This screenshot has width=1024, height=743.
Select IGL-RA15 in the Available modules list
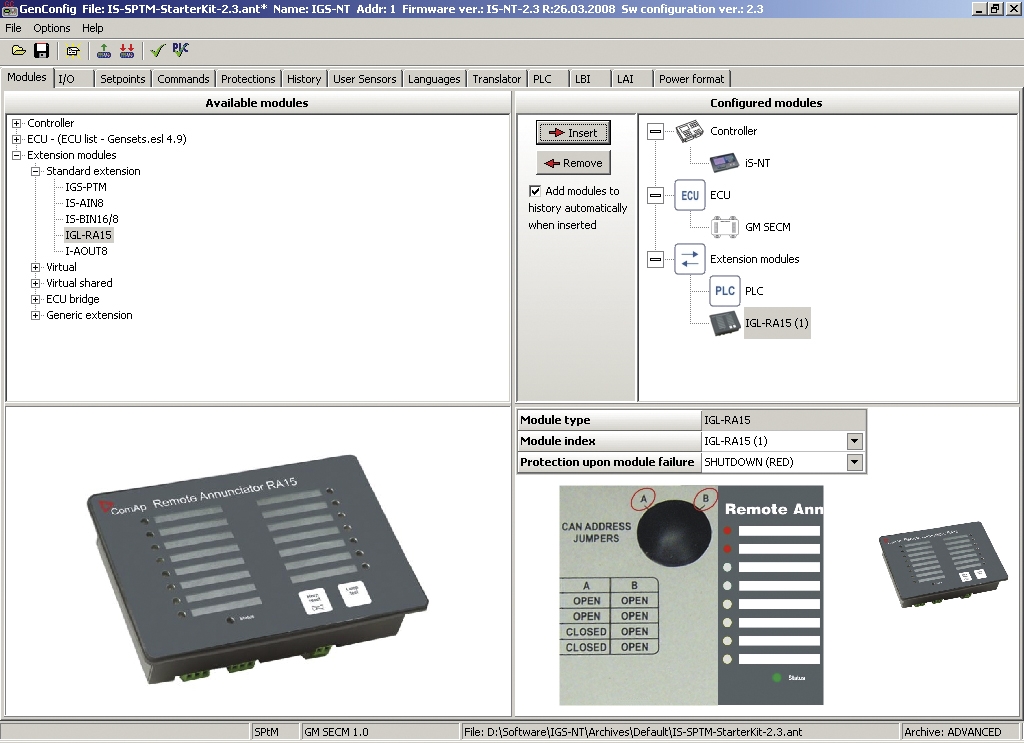[91, 234]
